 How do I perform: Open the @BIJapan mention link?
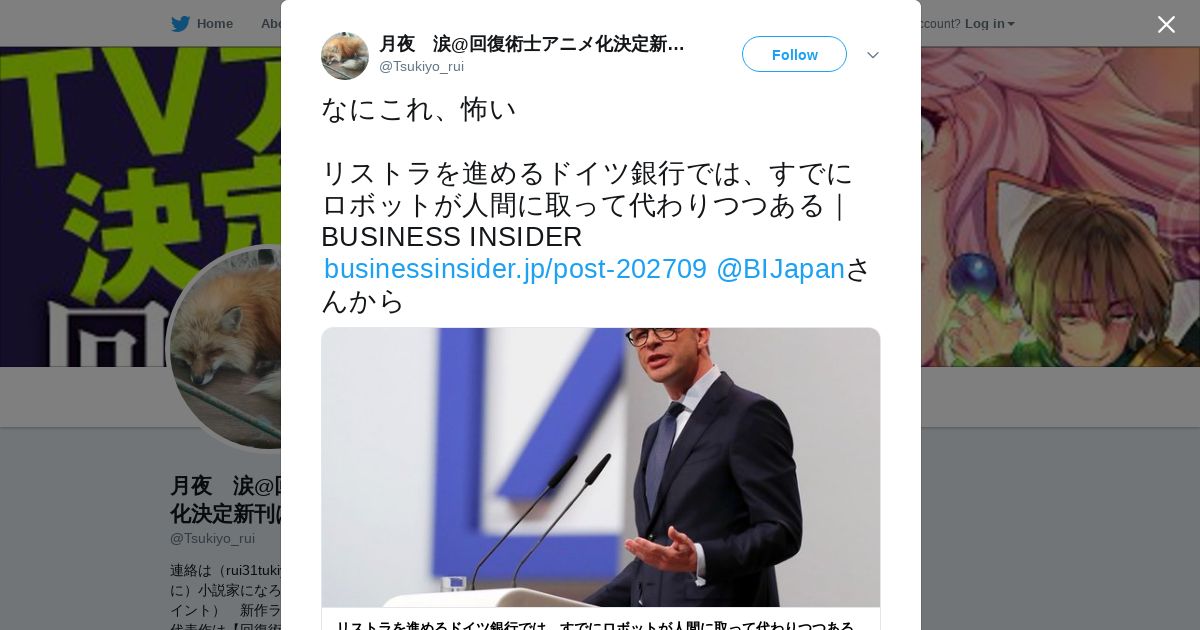point(780,269)
